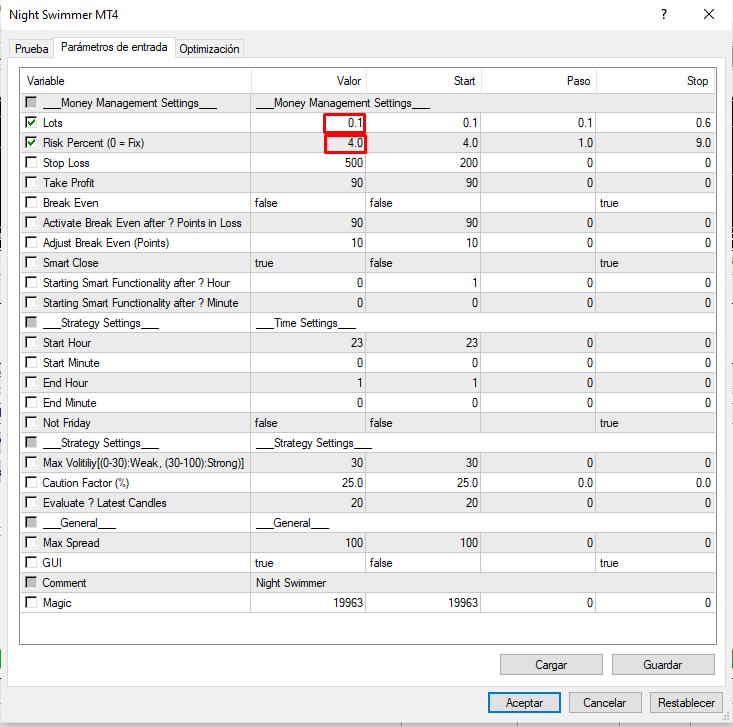
Task: Click the Start Hour Valor cell 23
Action: pos(308,343)
